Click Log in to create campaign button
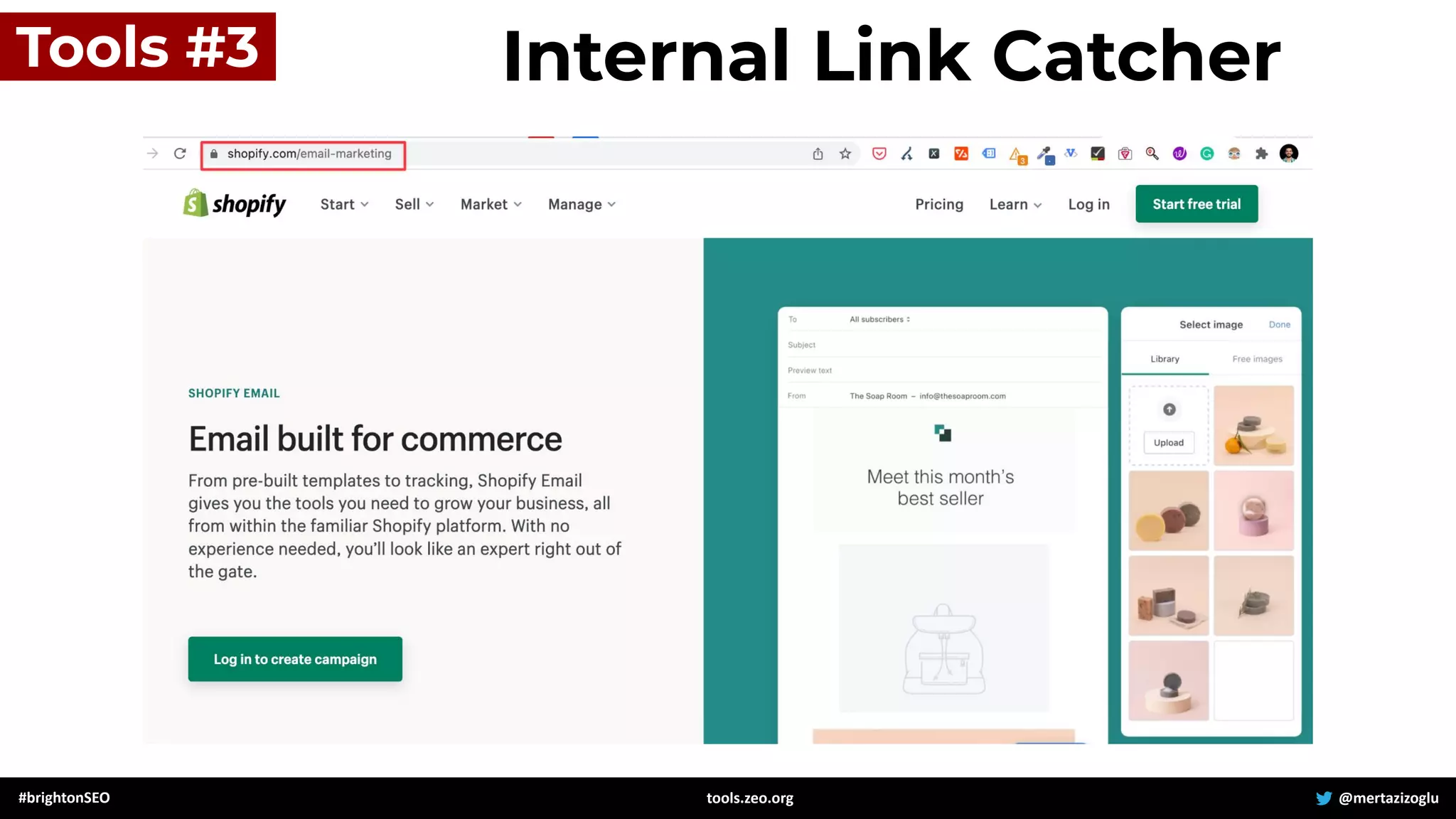This screenshot has width=1456, height=819. [295, 659]
